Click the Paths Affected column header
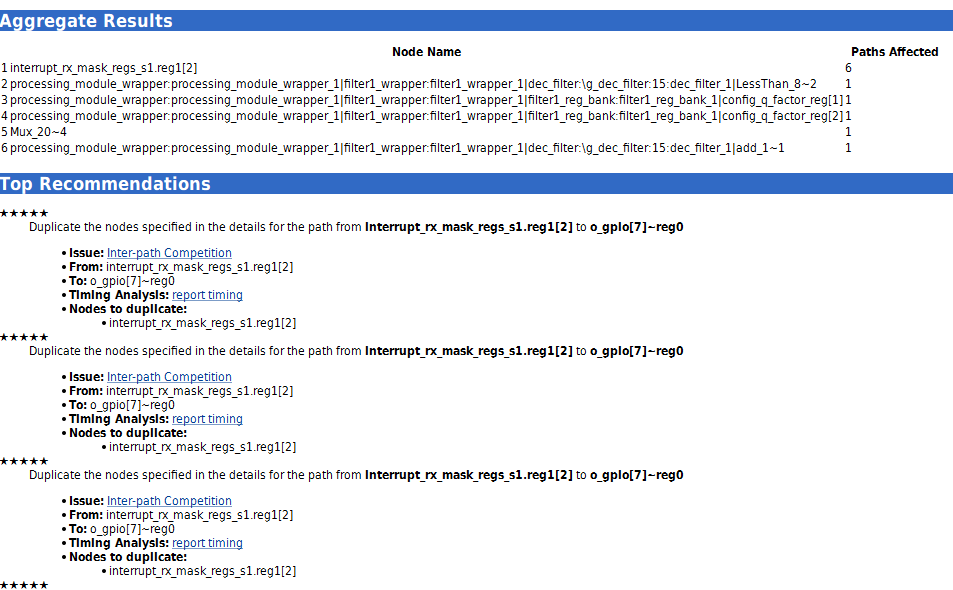This screenshot has width=953, height=590. click(894, 52)
